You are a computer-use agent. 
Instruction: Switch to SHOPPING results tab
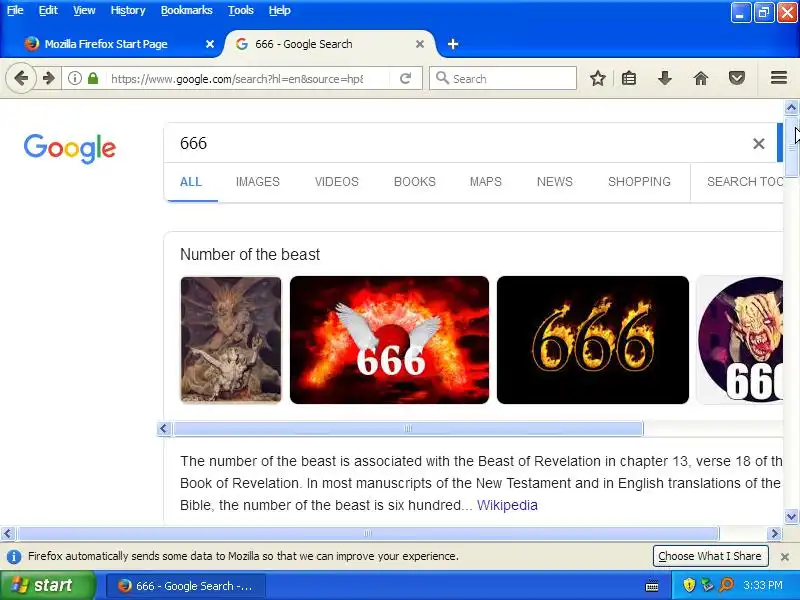639,182
